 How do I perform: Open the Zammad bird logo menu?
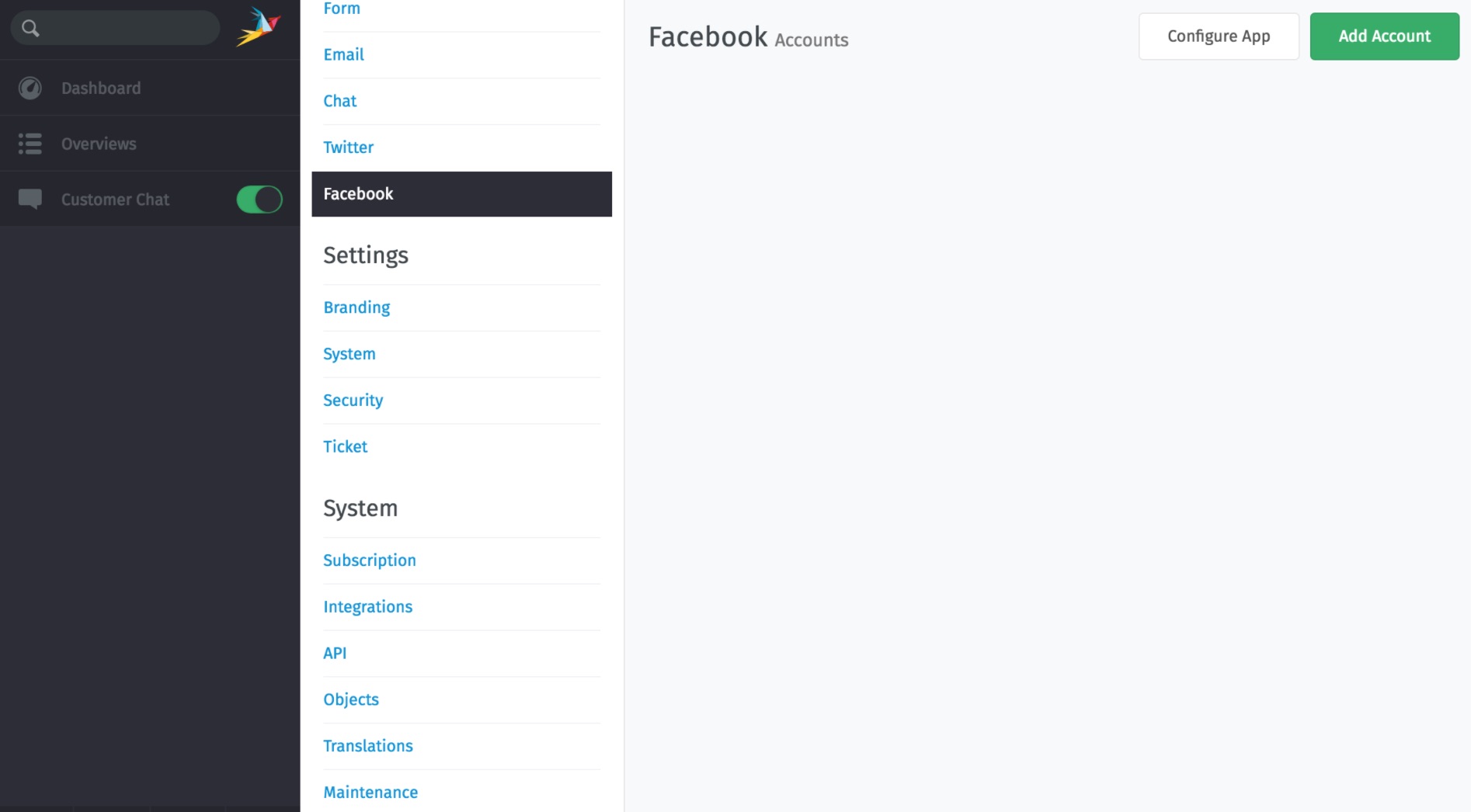259,27
